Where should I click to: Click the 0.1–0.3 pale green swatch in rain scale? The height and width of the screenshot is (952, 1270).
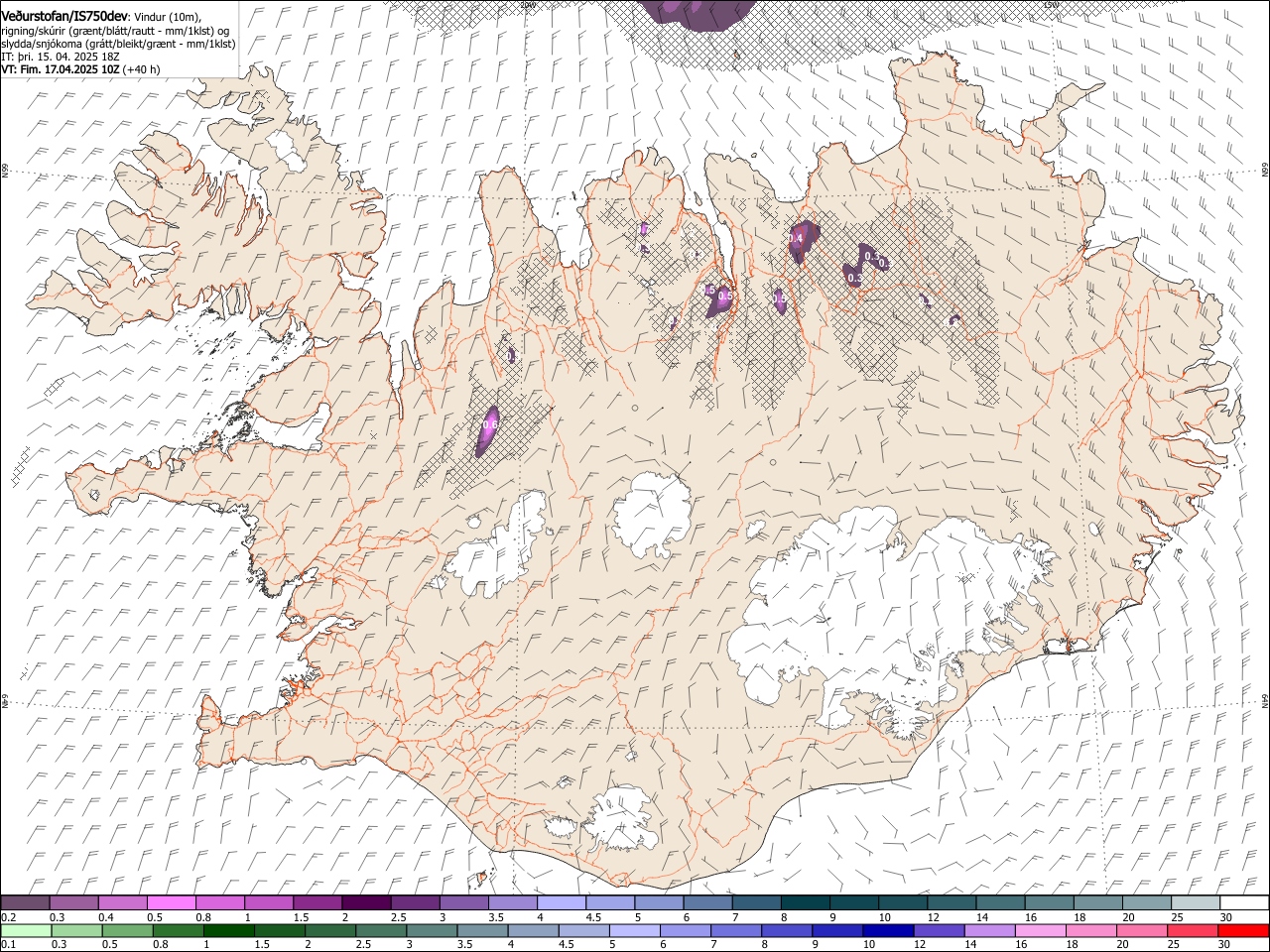pos(26,931)
